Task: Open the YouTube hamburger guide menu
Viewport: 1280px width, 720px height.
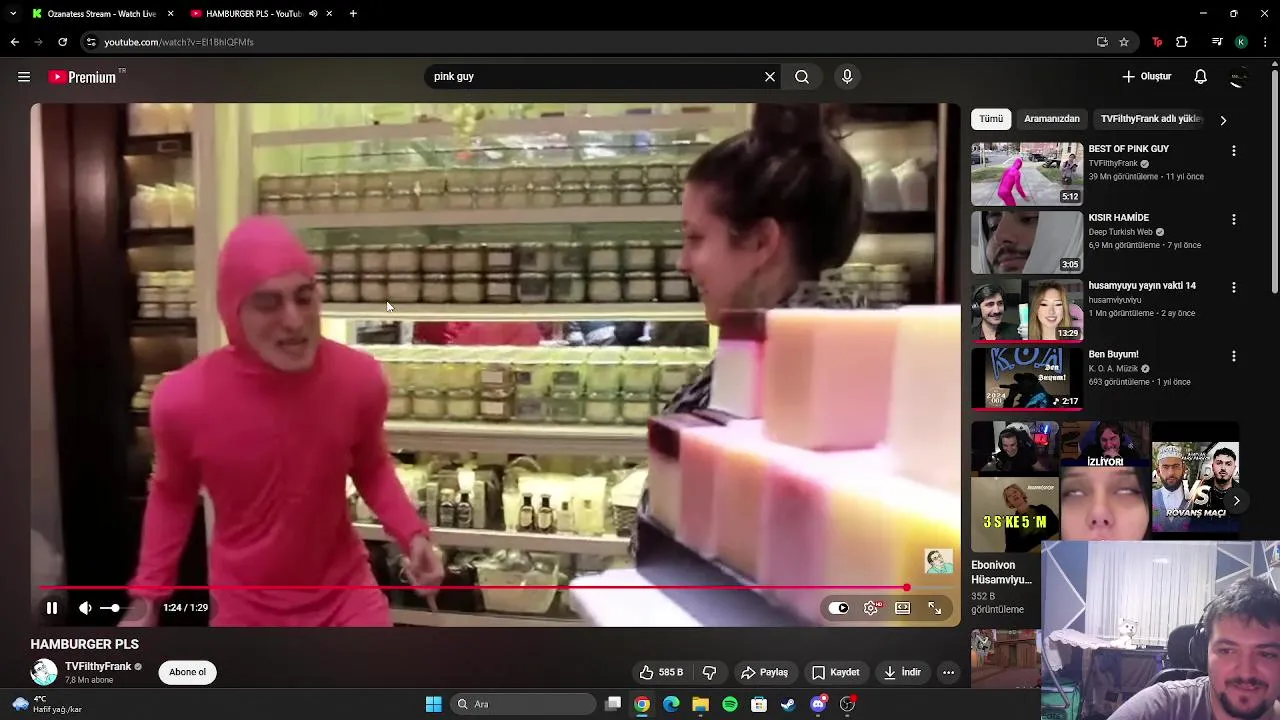Action: [24, 77]
